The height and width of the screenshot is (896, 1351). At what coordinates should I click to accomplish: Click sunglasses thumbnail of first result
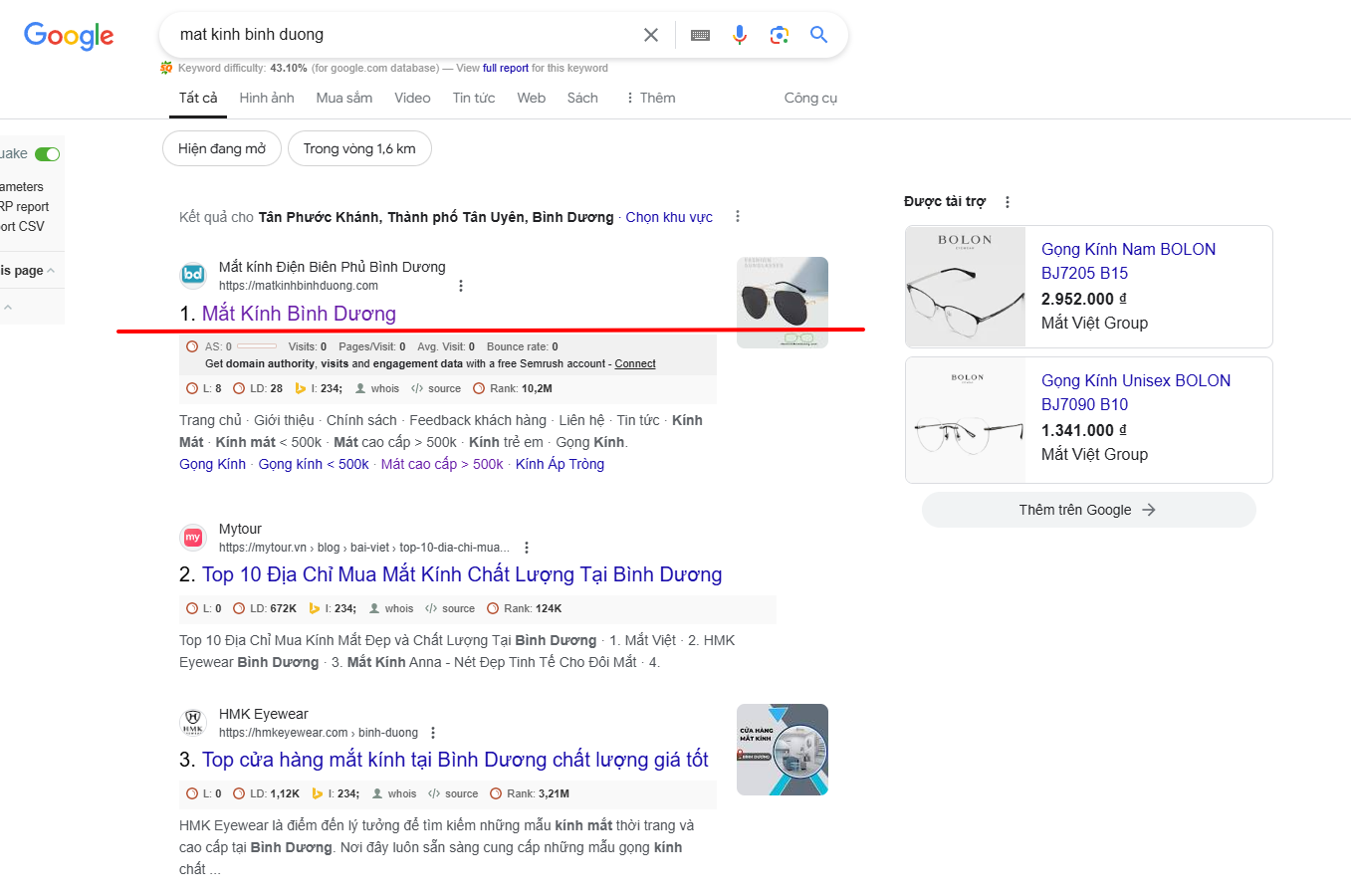click(x=783, y=303)
